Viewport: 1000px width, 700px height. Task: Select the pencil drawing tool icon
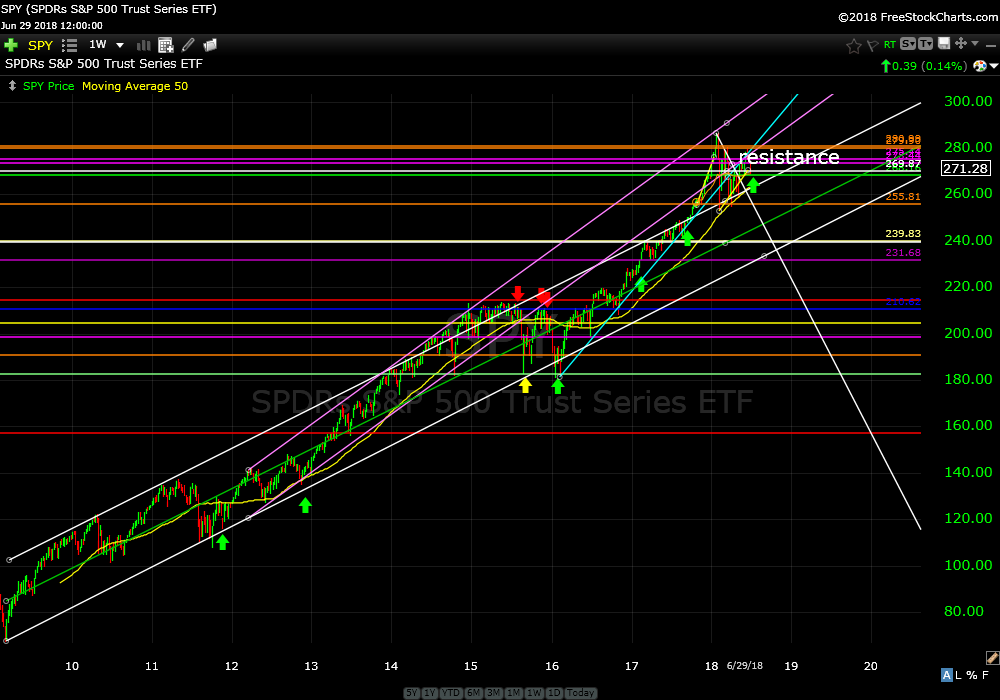click(x=187, y=45)
